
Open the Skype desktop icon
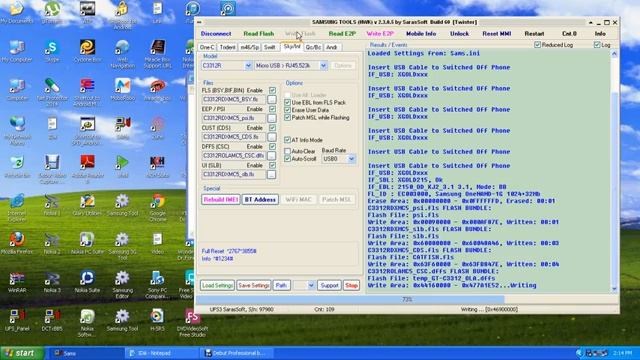point(52,51)
